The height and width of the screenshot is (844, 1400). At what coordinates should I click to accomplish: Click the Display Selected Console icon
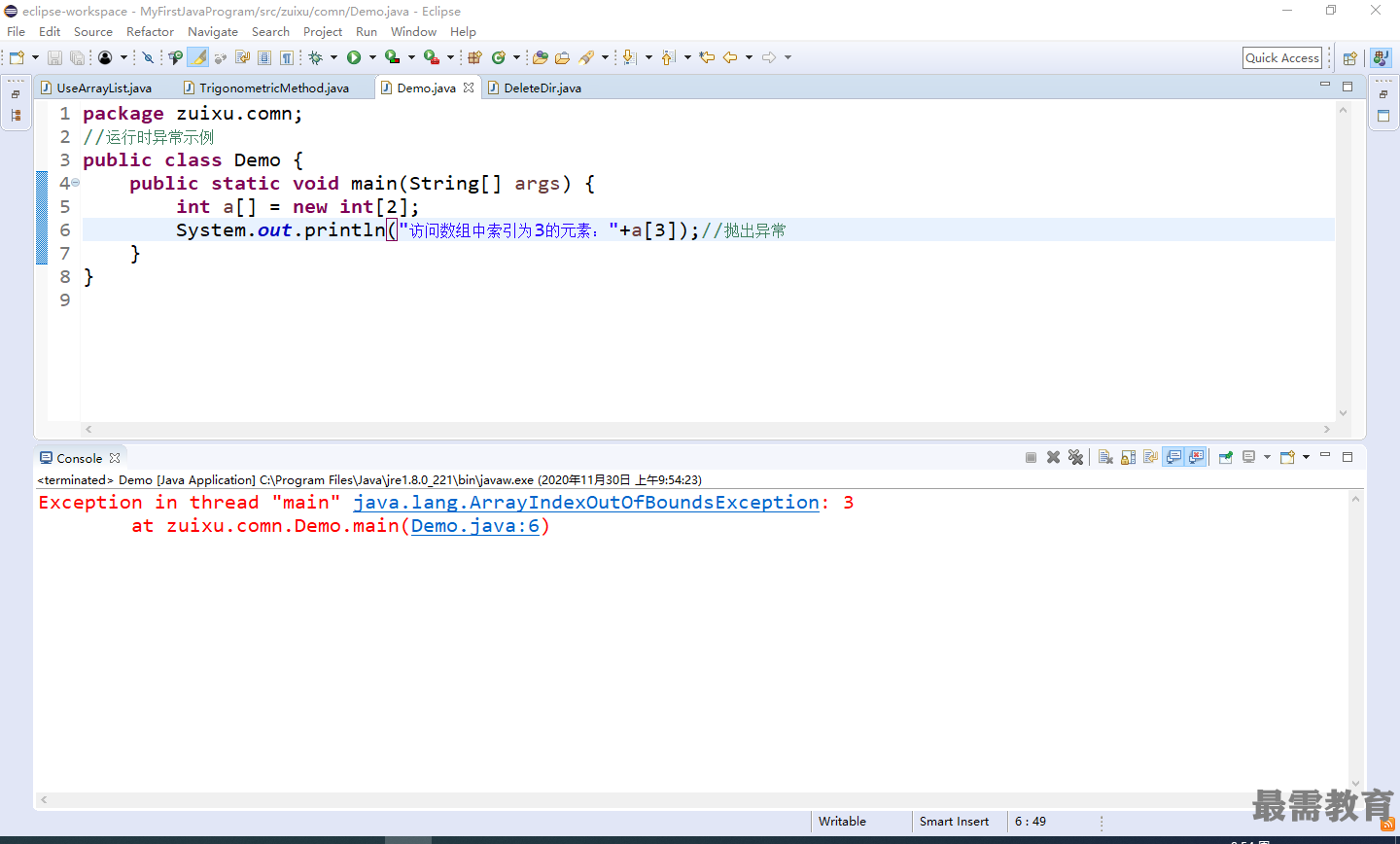tap(1249, 457)
